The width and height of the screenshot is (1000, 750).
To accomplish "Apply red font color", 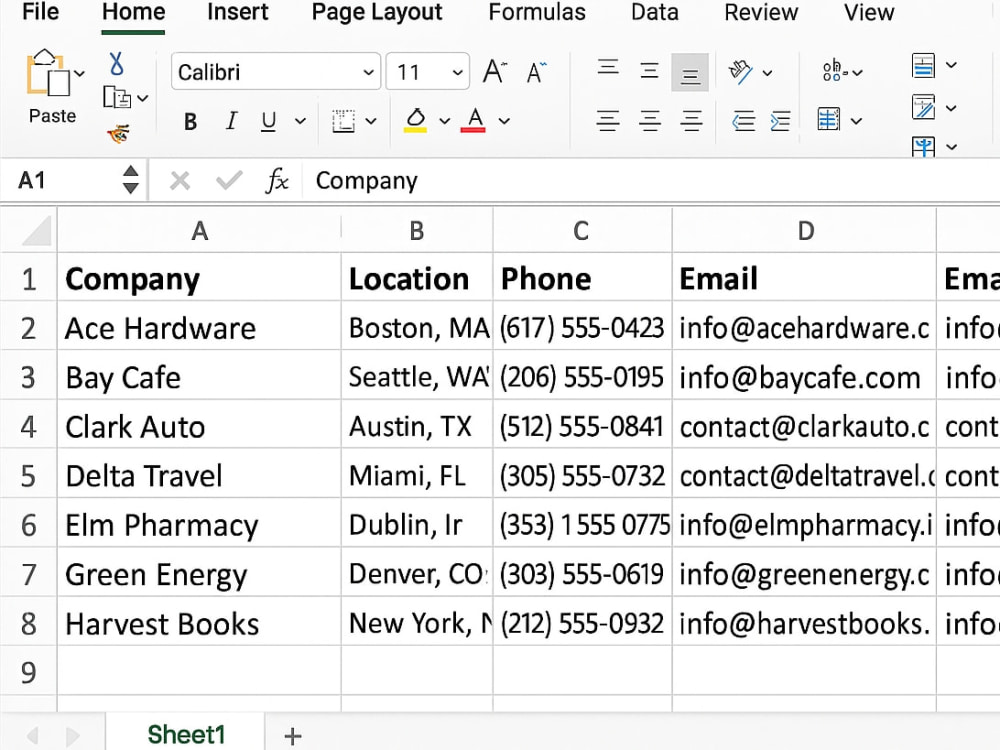I will click(x=473, y=120).
